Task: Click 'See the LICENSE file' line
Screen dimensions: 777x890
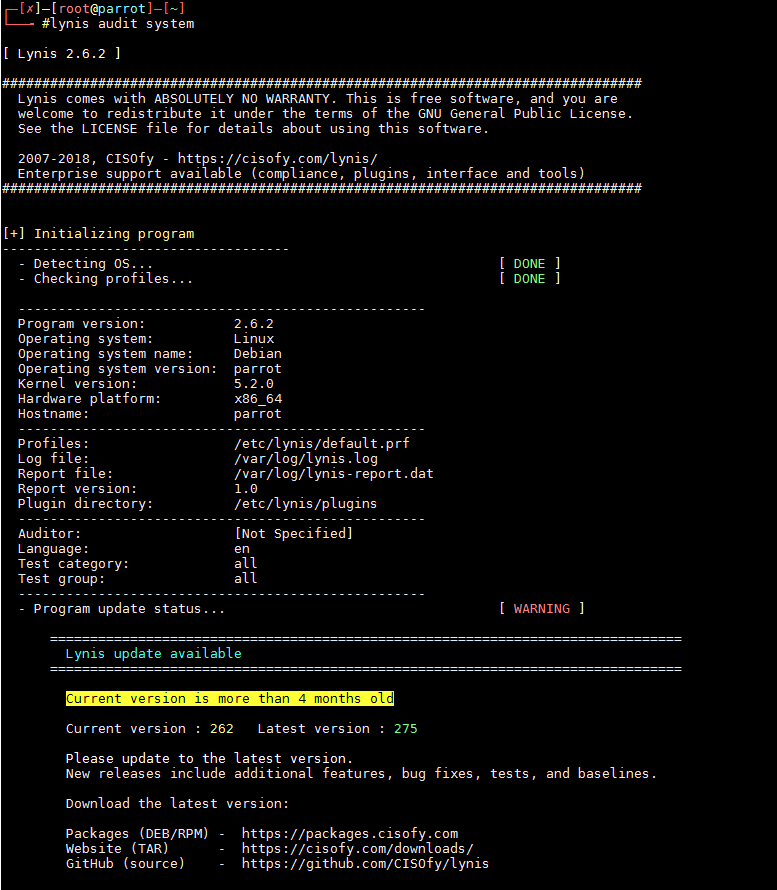Action: pos(253,129)
